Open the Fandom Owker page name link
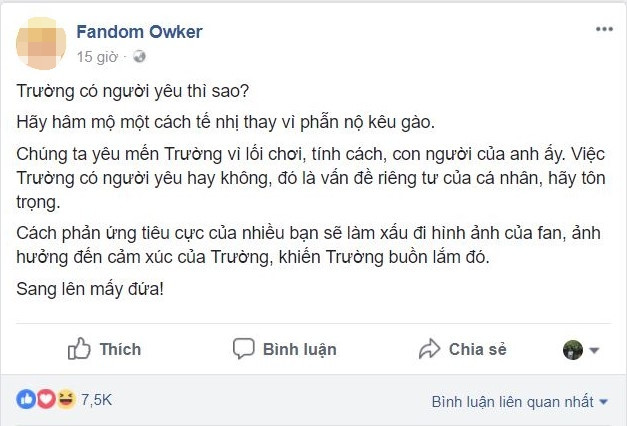The image size is (627, 426). pos(139,31)
